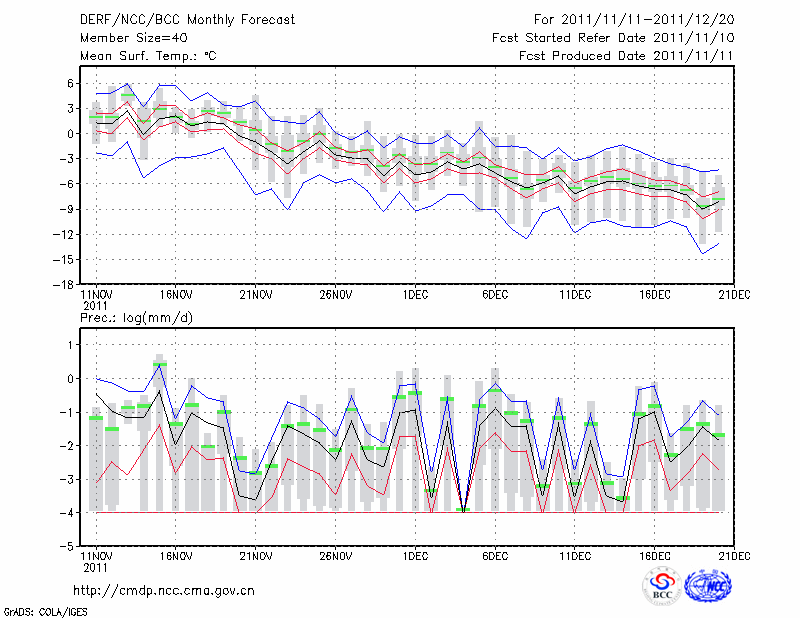Image resolution: width=800 pixels, height=618 pixels.
Task: Click 21NOV on the precipitation chart axis
Action: tap(256, 555)
